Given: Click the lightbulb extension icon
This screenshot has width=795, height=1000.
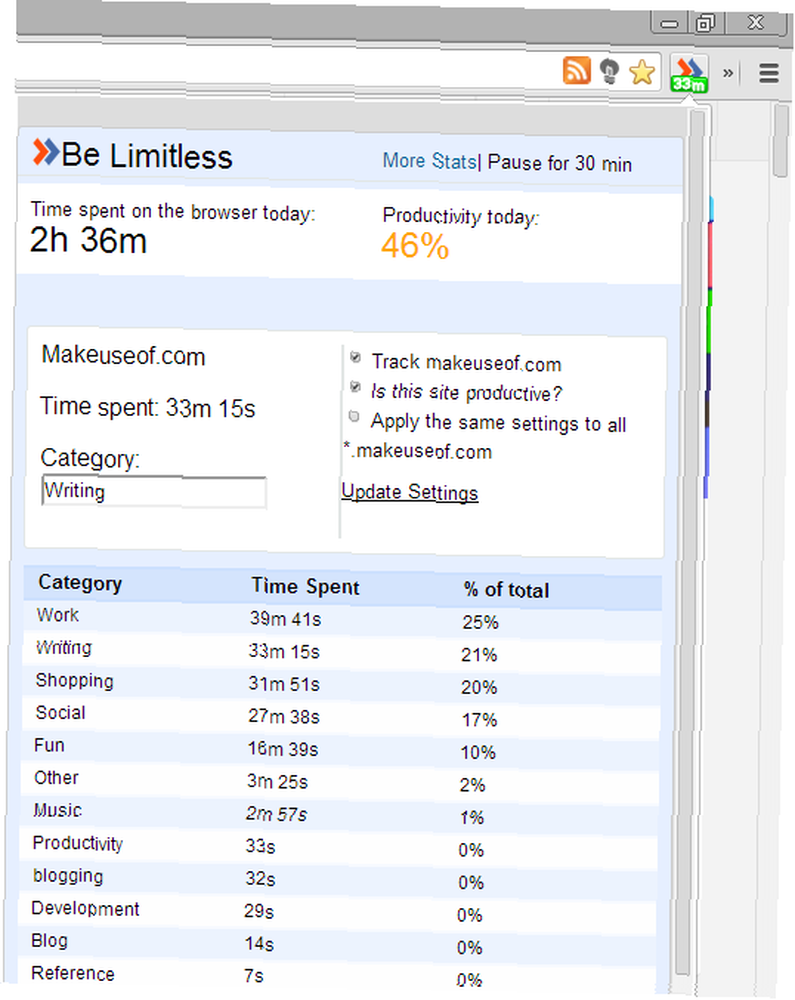Looking at the screenshot, I should (609, 71).
